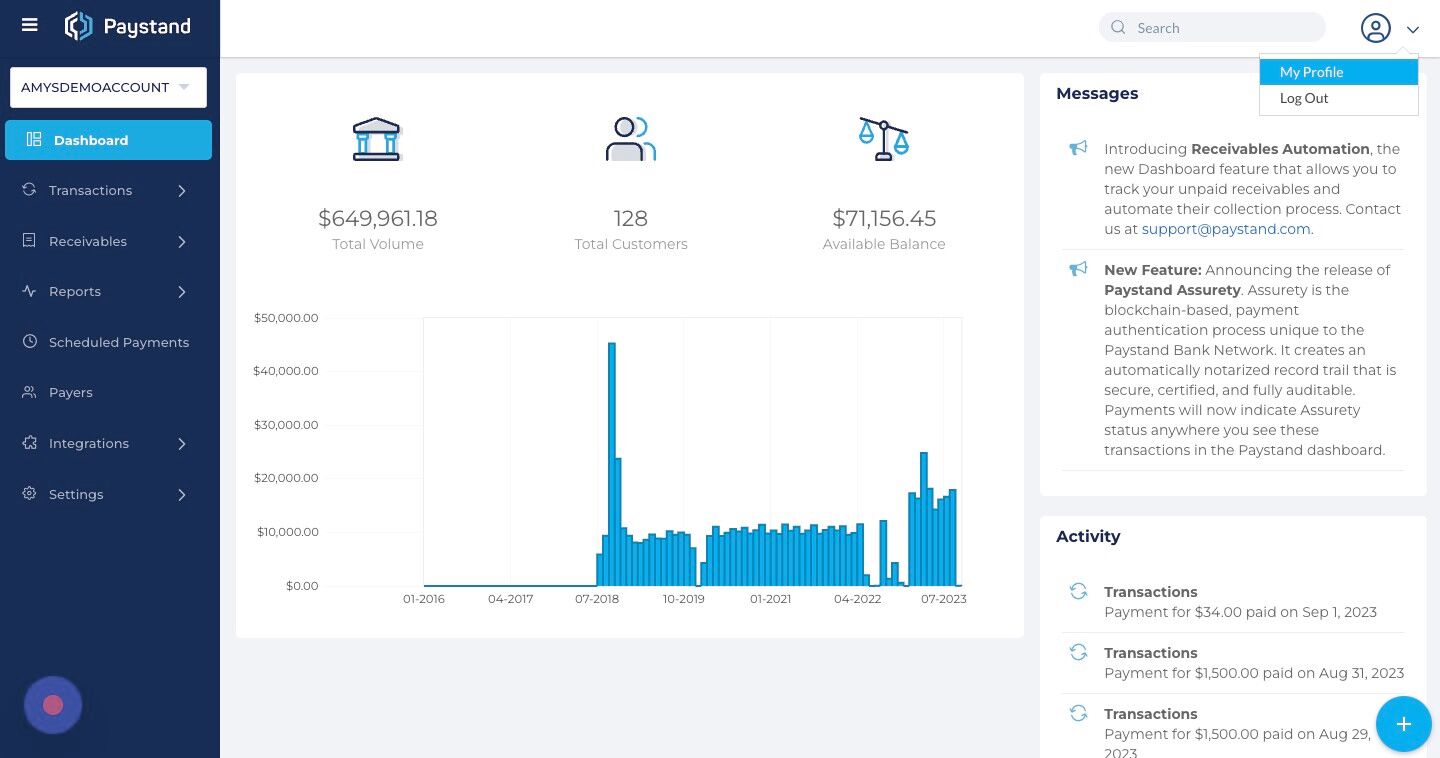Click the Dashboard grid icon
This screenshot has height=758, width=1440.
coord(34,140)
